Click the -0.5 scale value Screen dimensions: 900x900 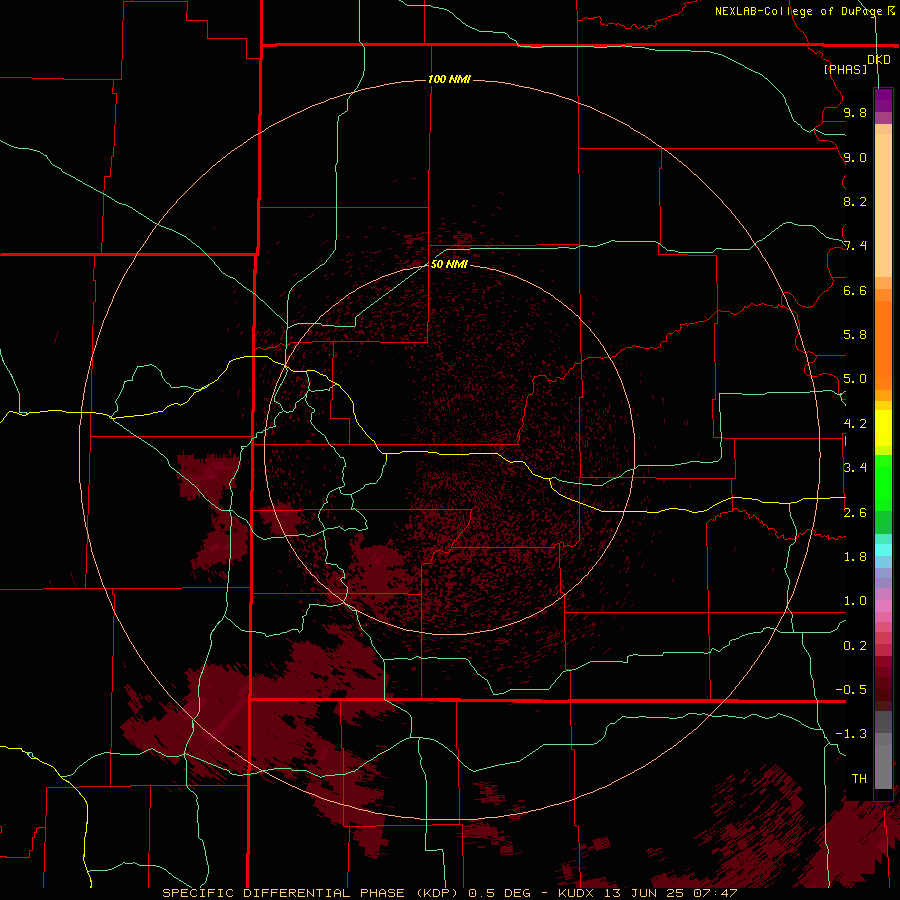click(851, 690)
